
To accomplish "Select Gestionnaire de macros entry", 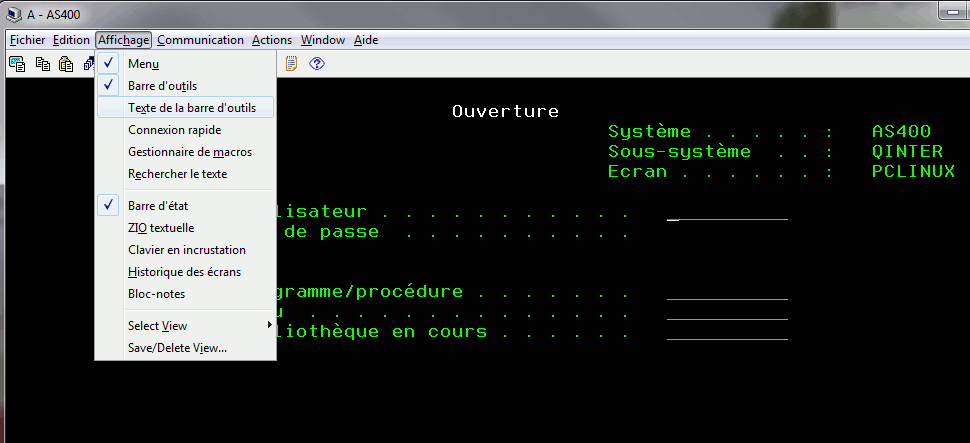I will tap(190, 152).
